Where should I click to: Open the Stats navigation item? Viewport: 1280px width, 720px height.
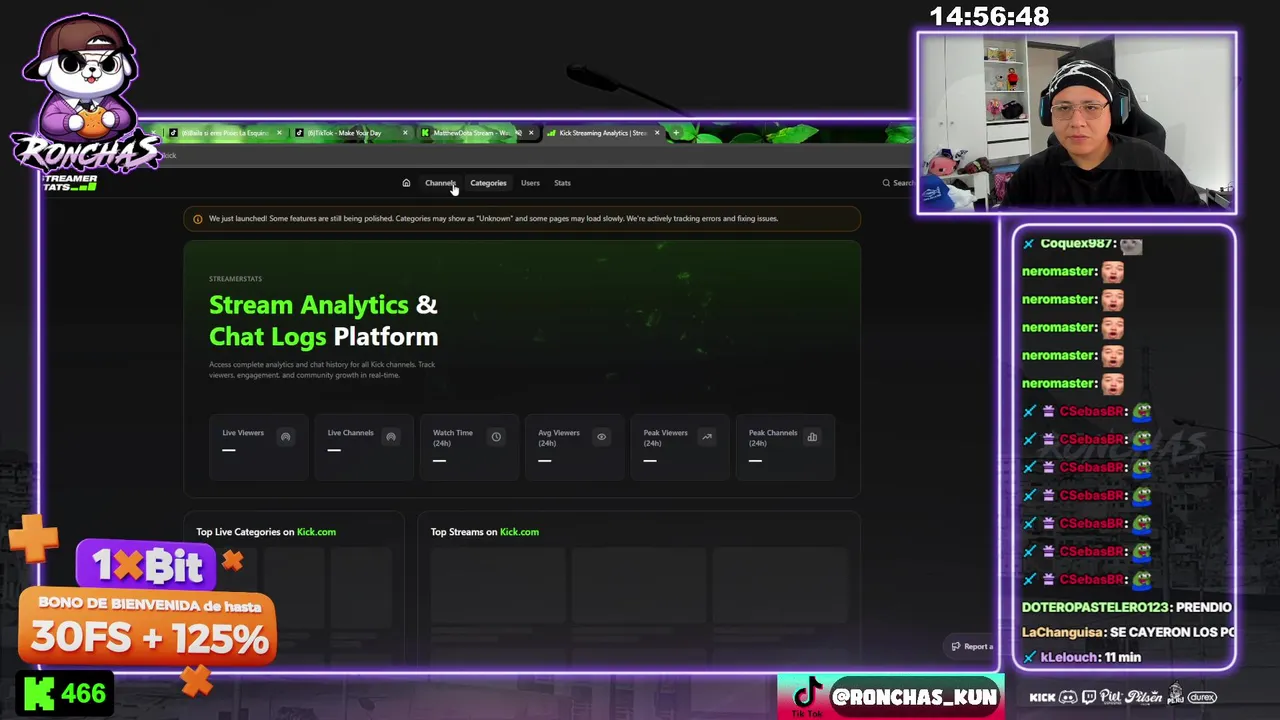coord(562,183)
